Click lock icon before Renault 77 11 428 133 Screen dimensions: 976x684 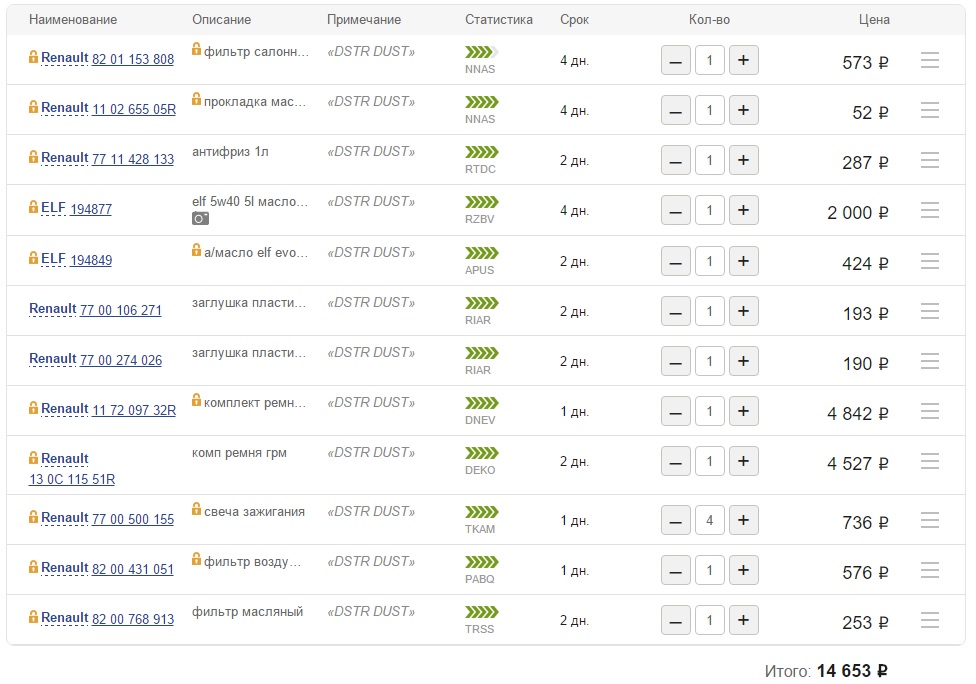(x=33, y=157)
